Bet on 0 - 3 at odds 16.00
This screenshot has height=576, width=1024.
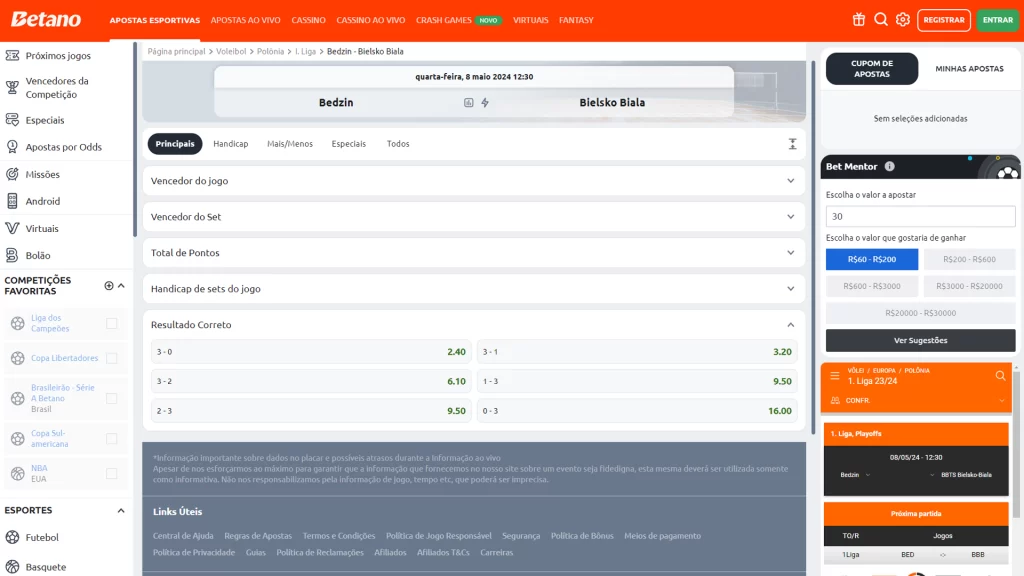click(x=637, y=411)
